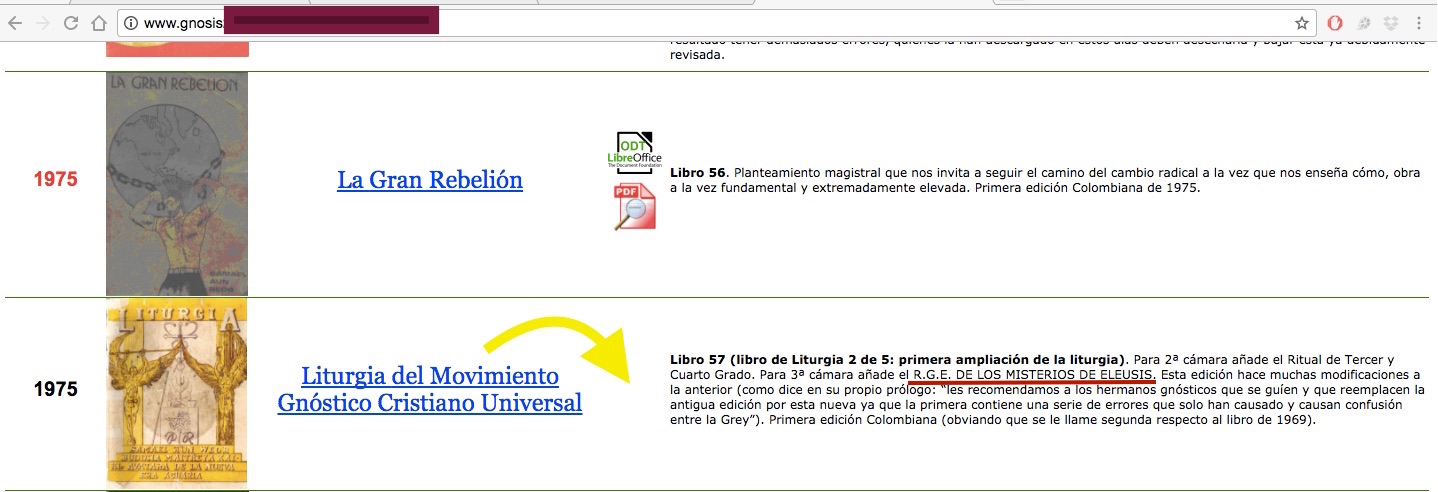Click the greyed-out extension icon beside Dropbox
1438x492 pixels.
coord(1363,23)
